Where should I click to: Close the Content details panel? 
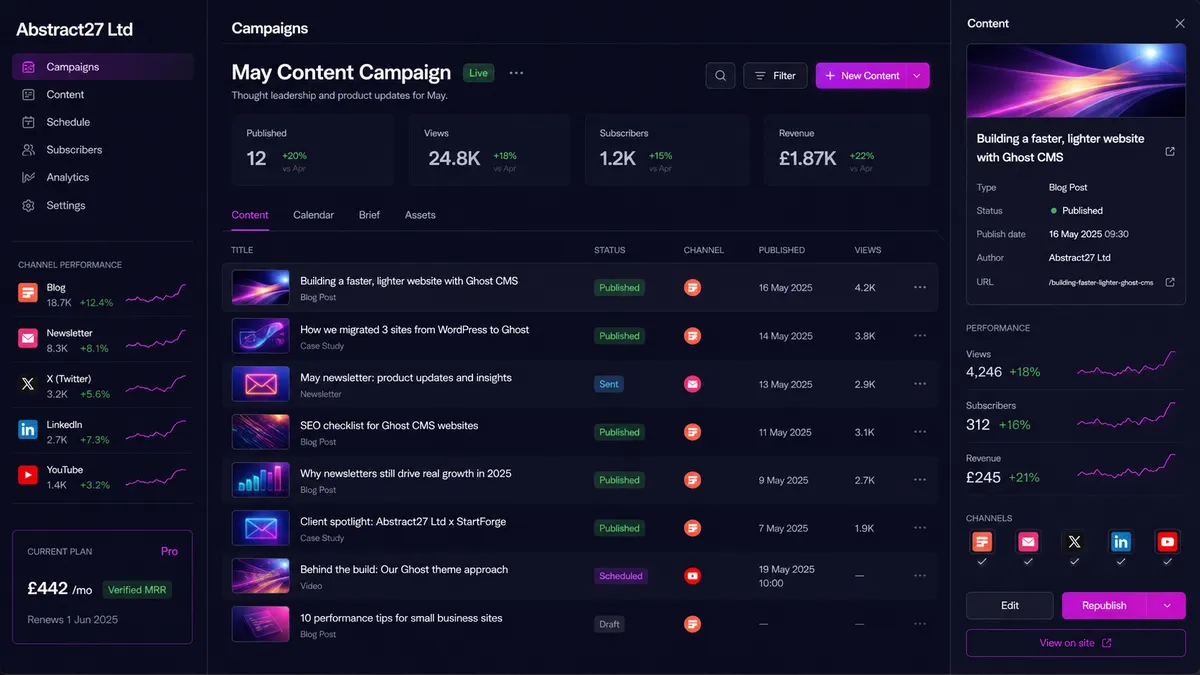tap(1180, 23)
